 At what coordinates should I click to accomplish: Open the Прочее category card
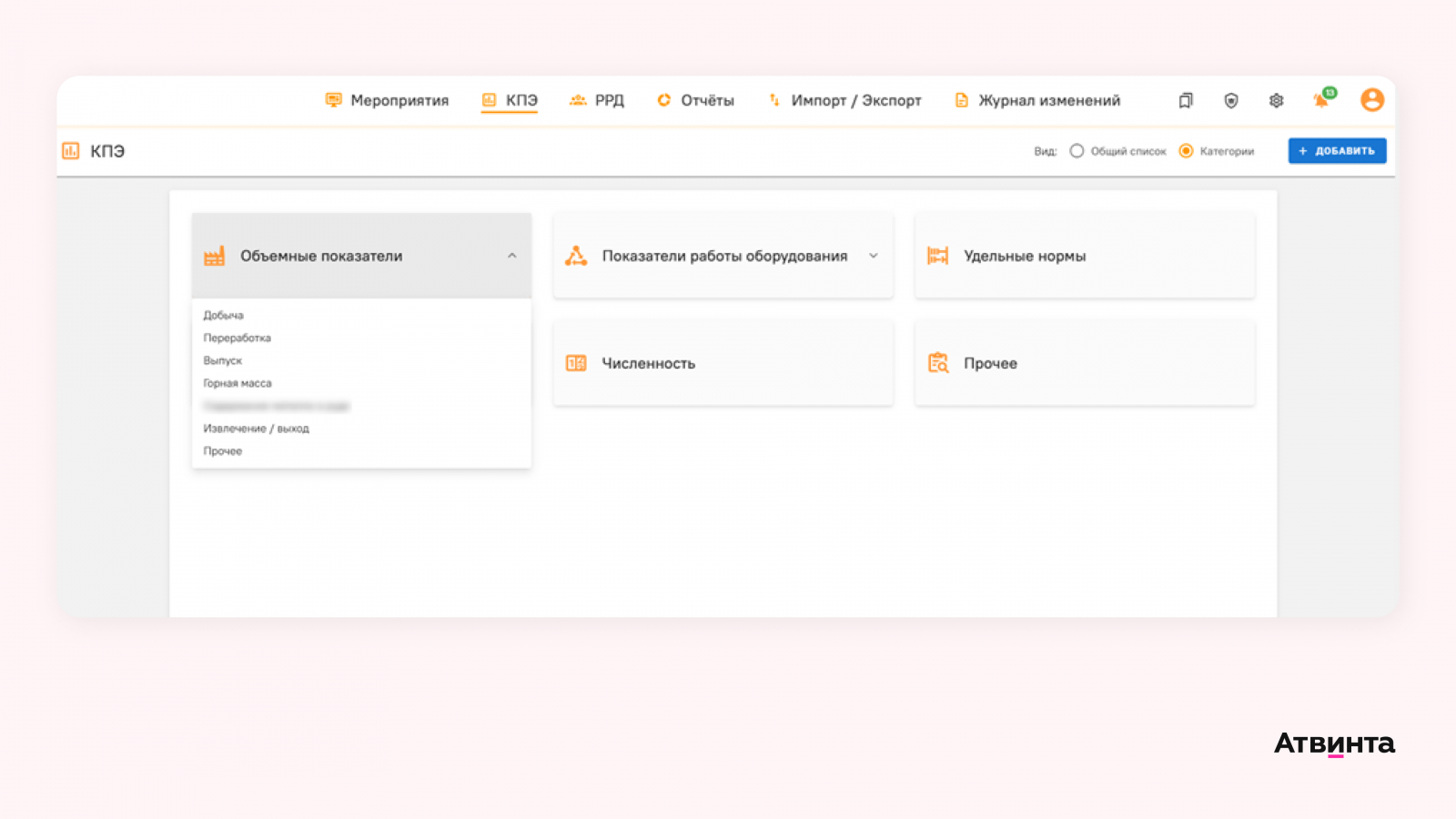pos(1085,363)
